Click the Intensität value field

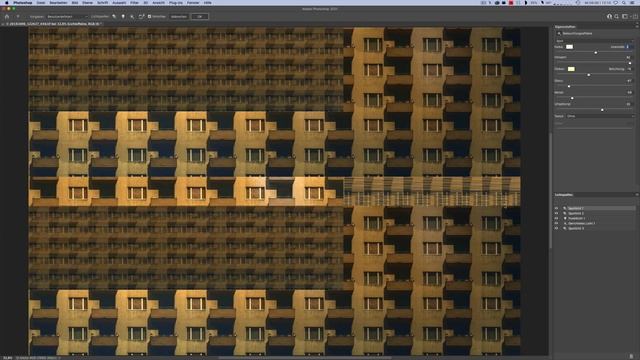(x=629, y=47)
